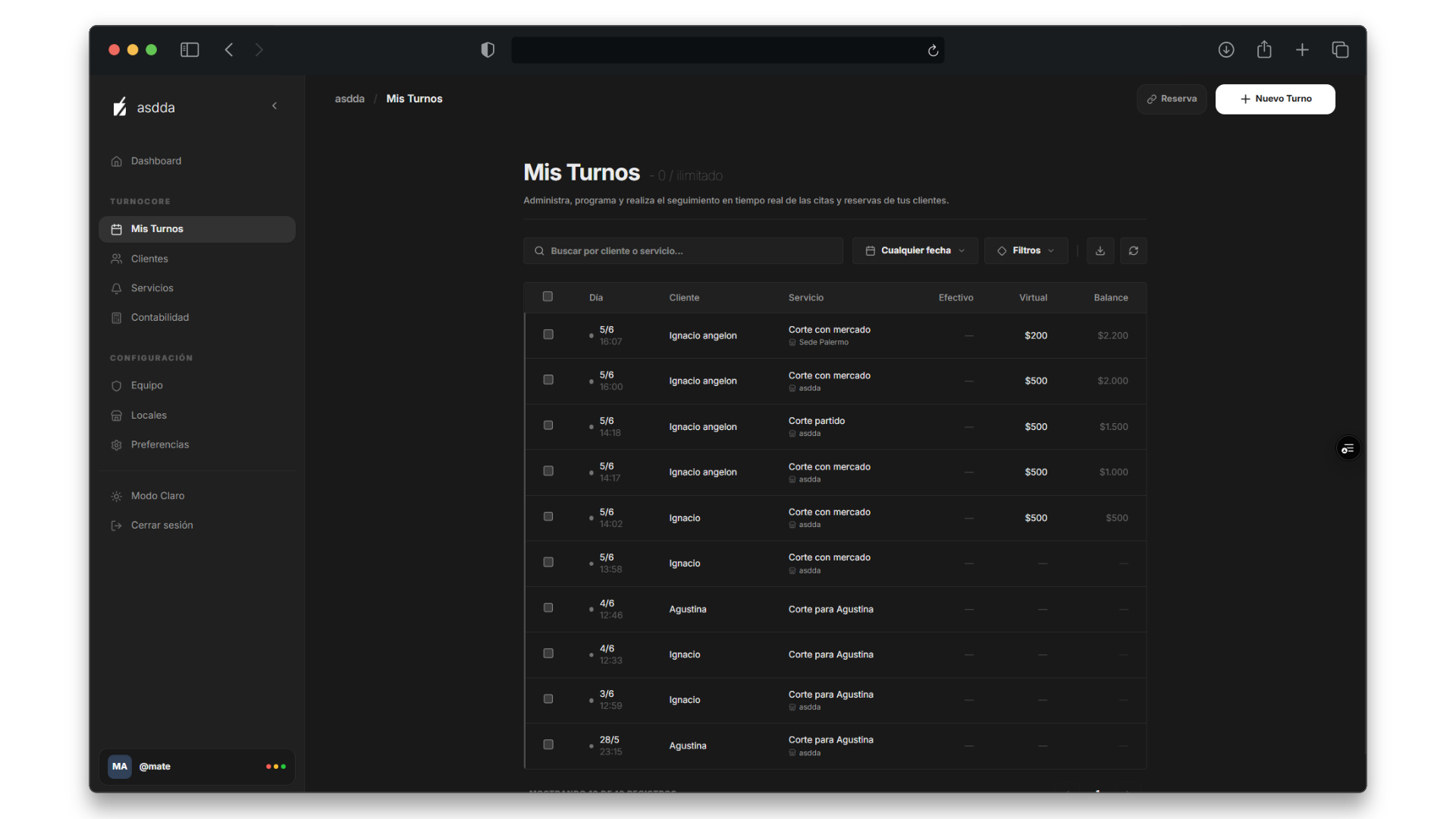Viewport: 1456px width, 819px height.
Task: Open Preferencias in sidebar
Action: coord(197,445)
